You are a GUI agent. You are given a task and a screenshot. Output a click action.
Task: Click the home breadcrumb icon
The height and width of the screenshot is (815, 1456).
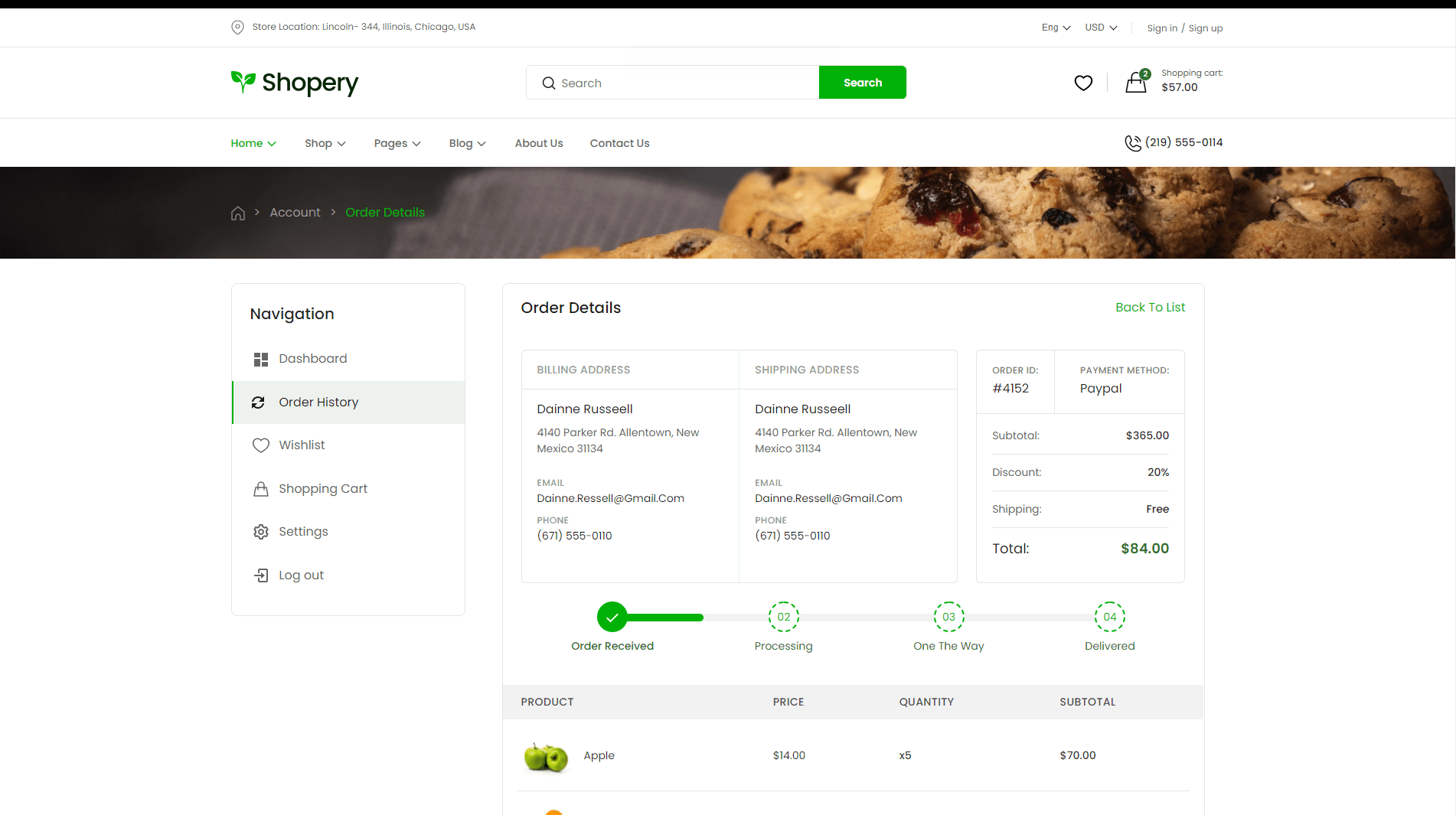click(238, 213)
